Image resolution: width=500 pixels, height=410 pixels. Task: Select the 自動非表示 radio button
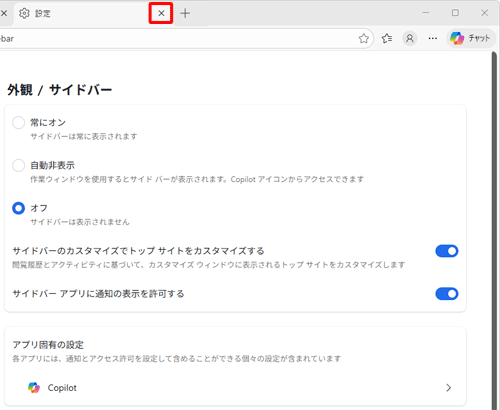[18, 165]
